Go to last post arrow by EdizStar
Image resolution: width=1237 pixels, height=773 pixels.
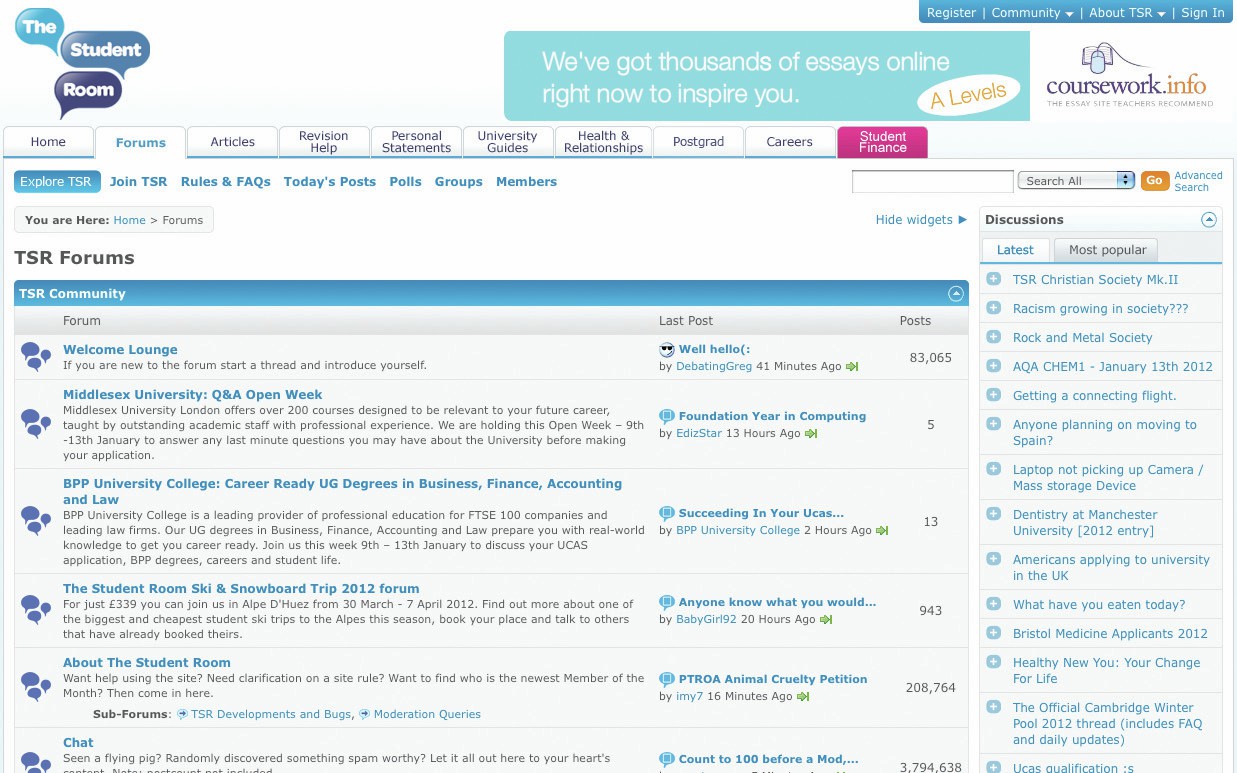pos(811,434)
